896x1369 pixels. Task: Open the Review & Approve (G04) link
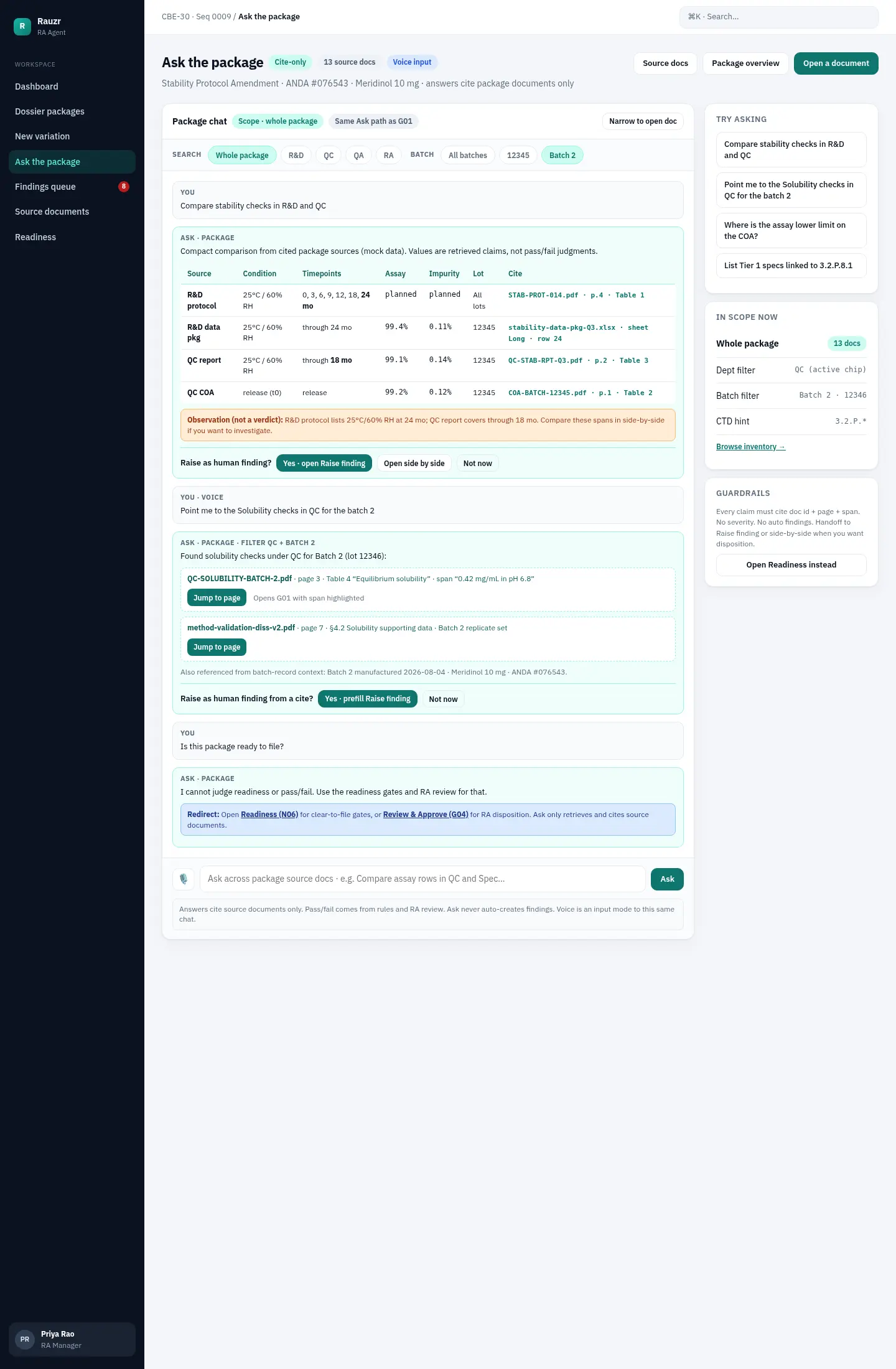[x=426, y=815]
